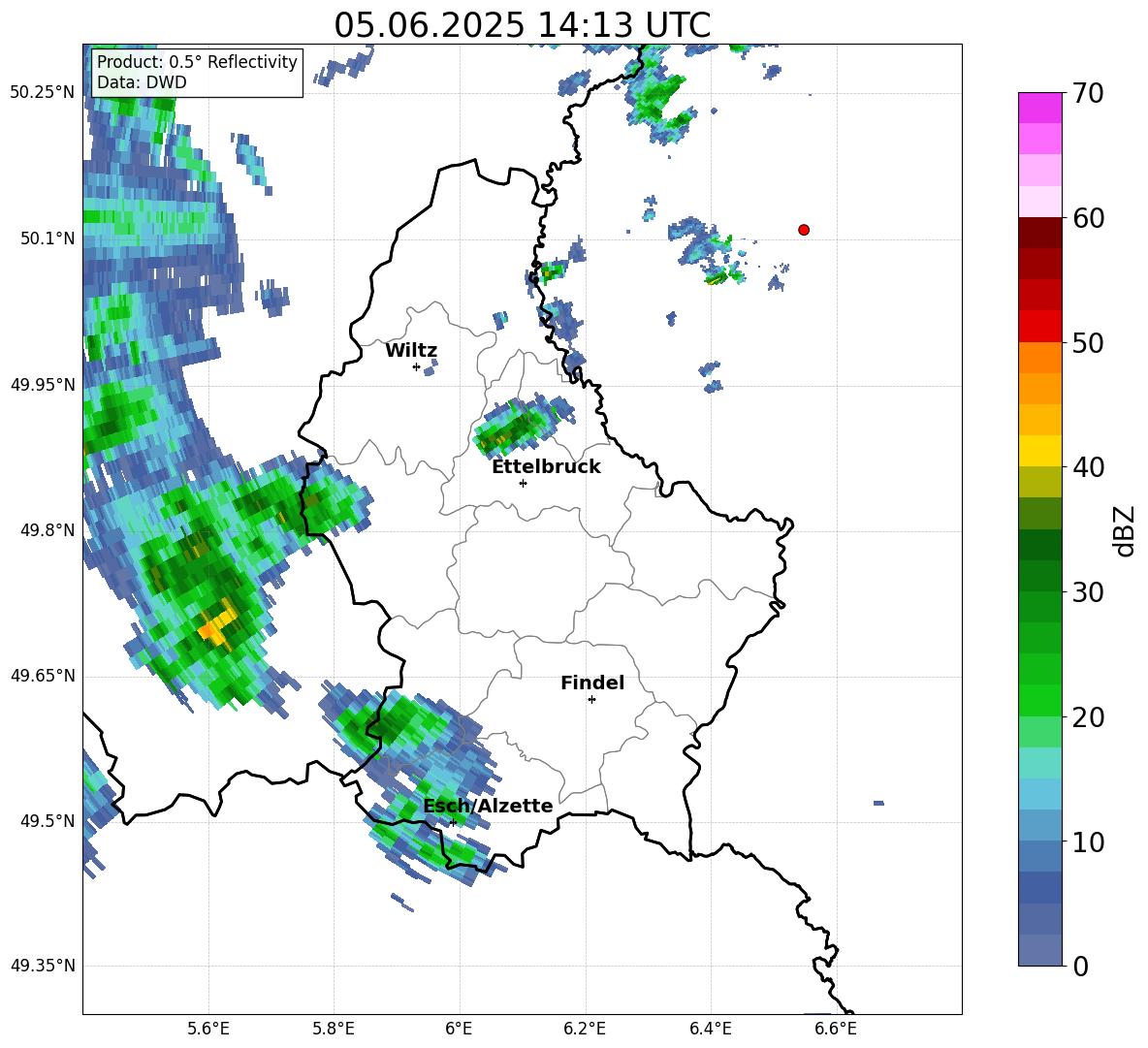Click the 49.65°N latitude label
The height and width of the screenshot is (1048, 1148).
[x=43, y=675]
